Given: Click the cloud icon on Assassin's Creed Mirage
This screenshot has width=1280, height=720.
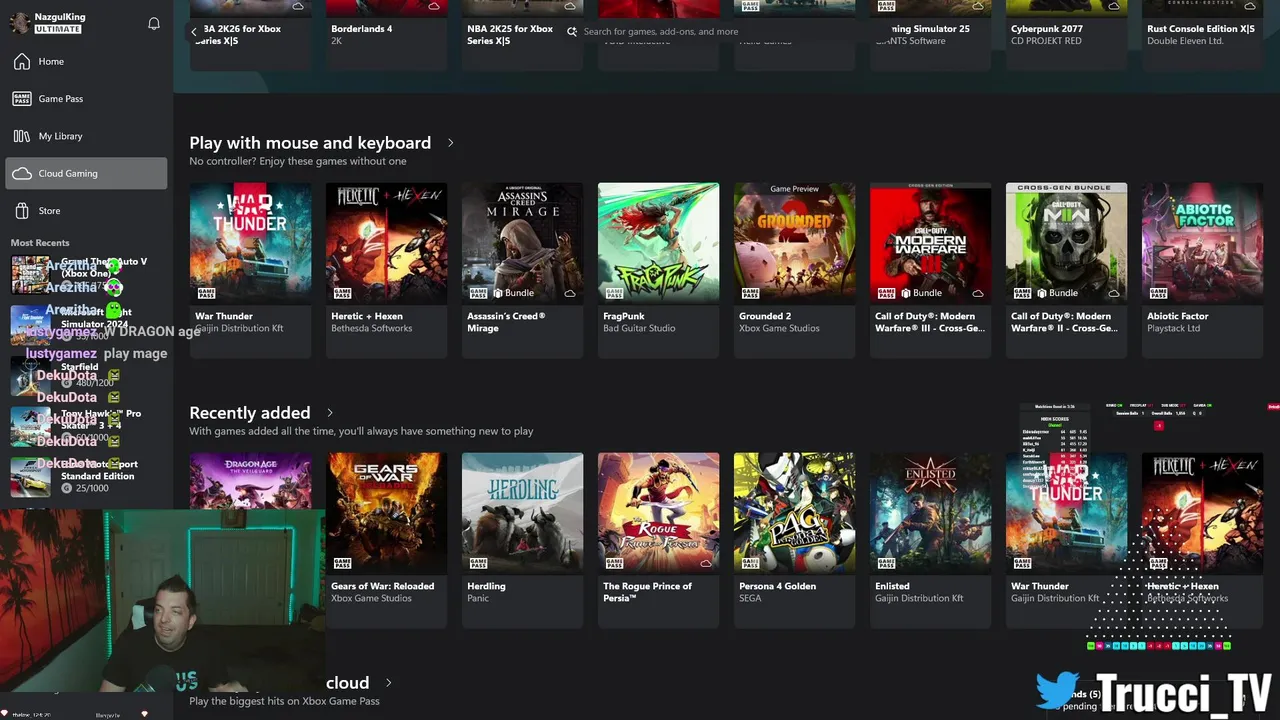Looking at the screenshot, I should point(570,294).
